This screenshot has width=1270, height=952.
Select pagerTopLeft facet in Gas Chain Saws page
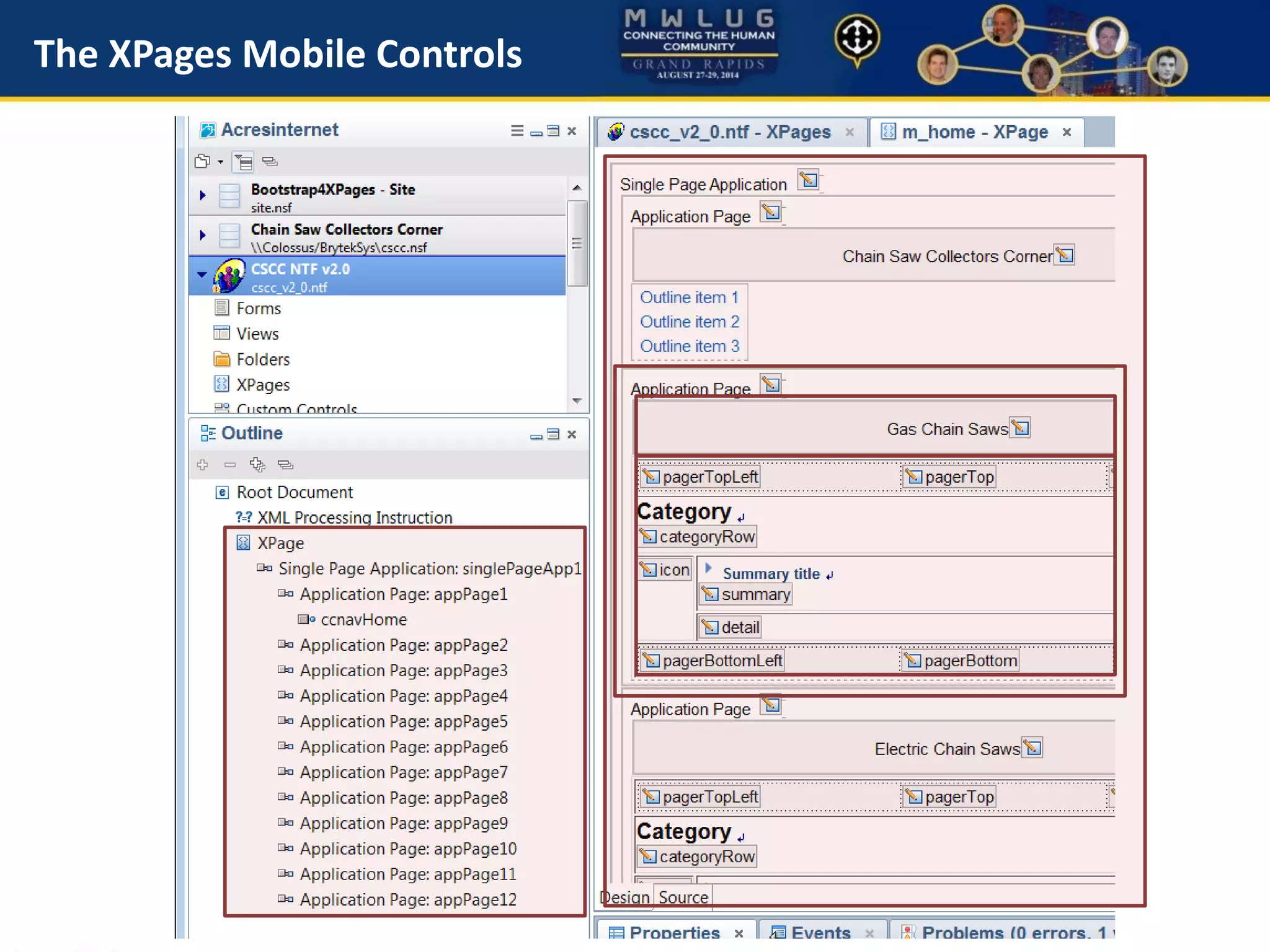click(x=700, y=477)
